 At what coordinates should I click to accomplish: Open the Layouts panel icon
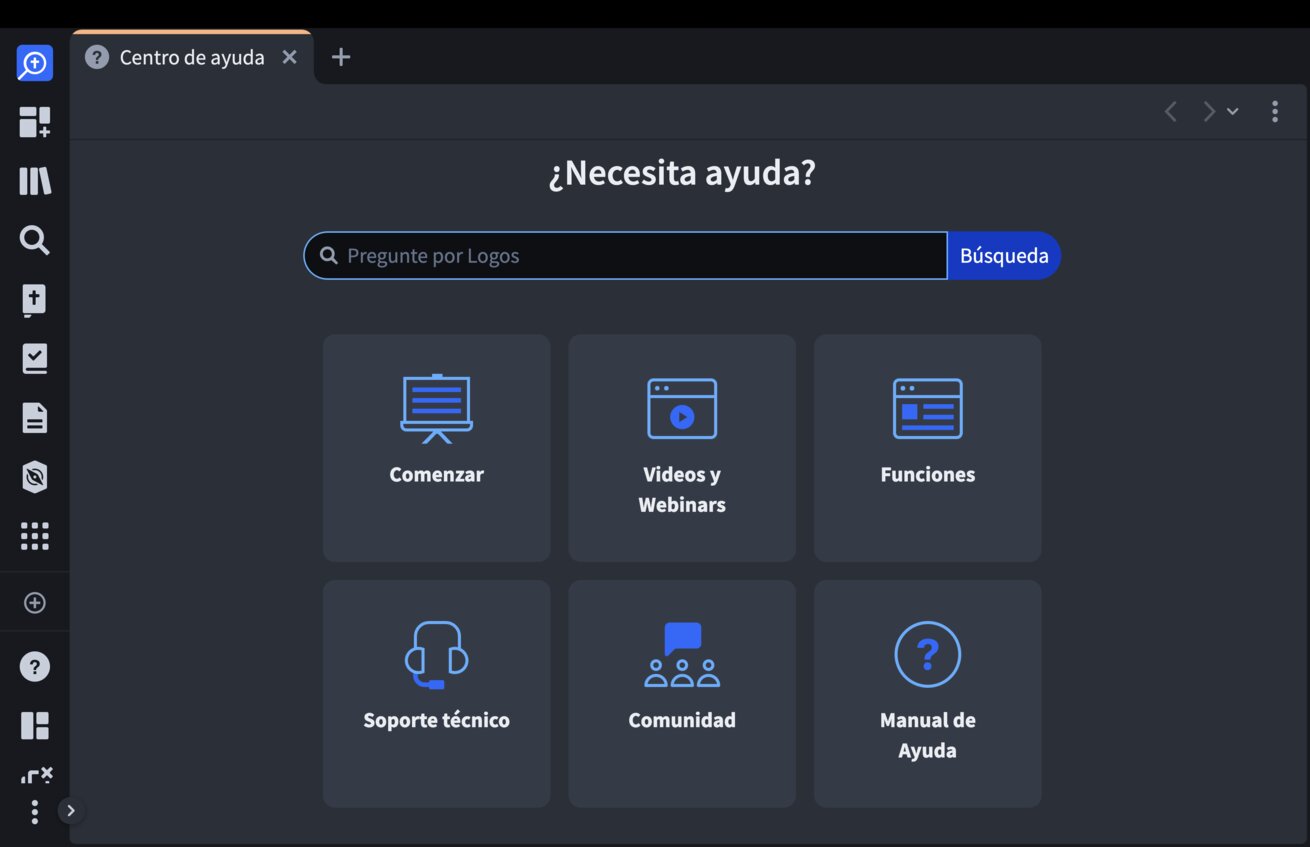coord(35,726)
